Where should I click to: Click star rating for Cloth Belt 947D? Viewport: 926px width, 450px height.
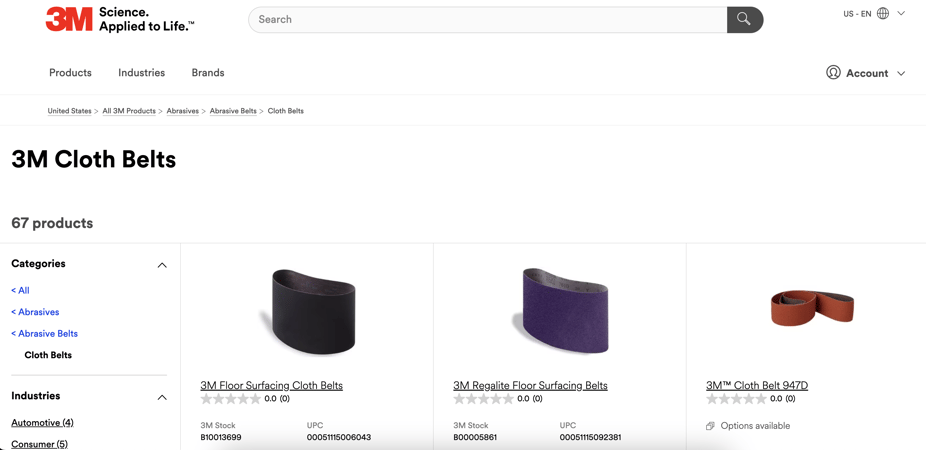736,399
